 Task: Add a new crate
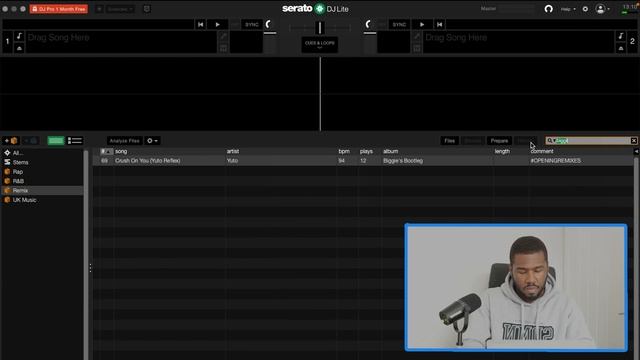point(11,141)
